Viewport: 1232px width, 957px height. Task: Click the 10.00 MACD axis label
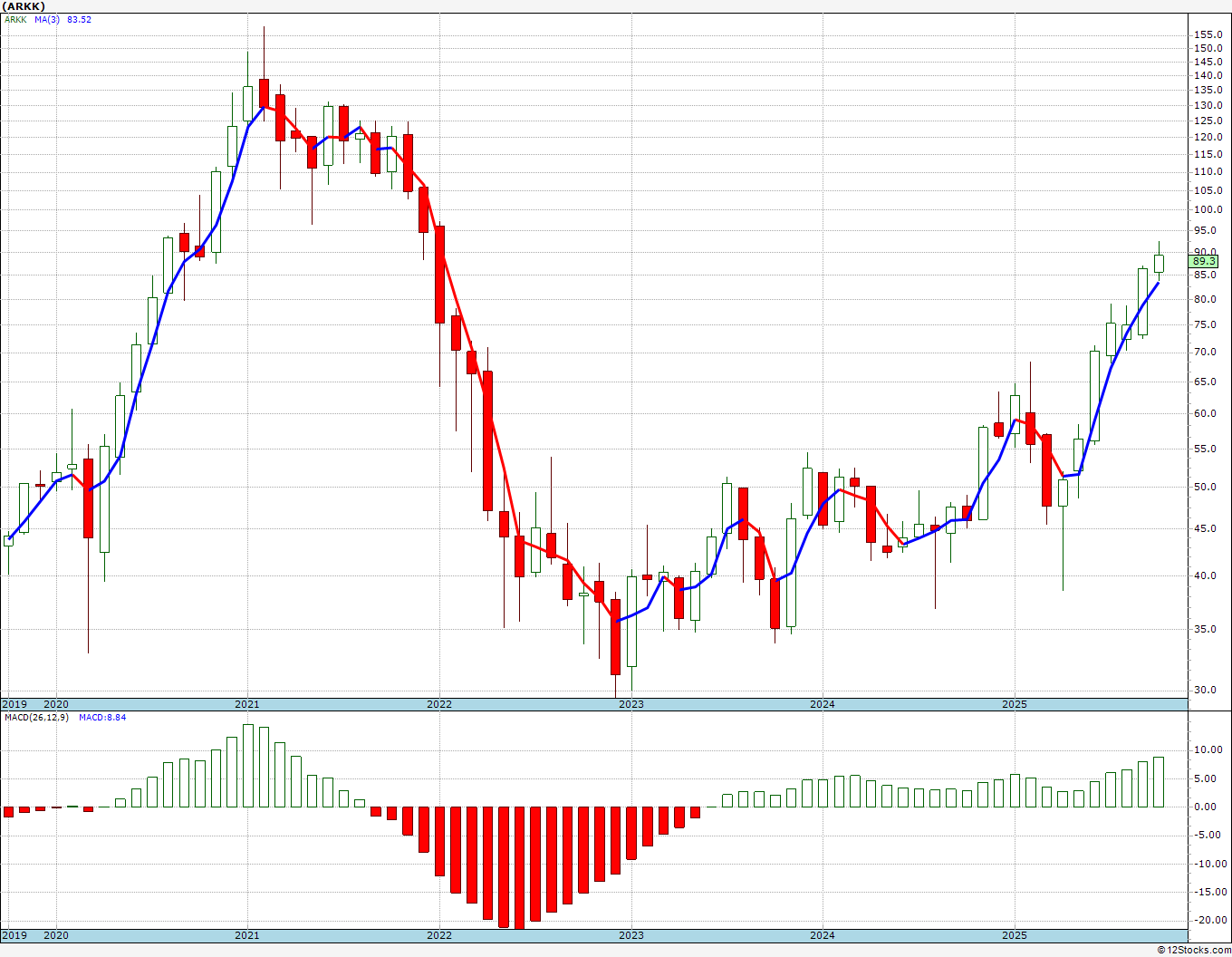point(1209,750)
